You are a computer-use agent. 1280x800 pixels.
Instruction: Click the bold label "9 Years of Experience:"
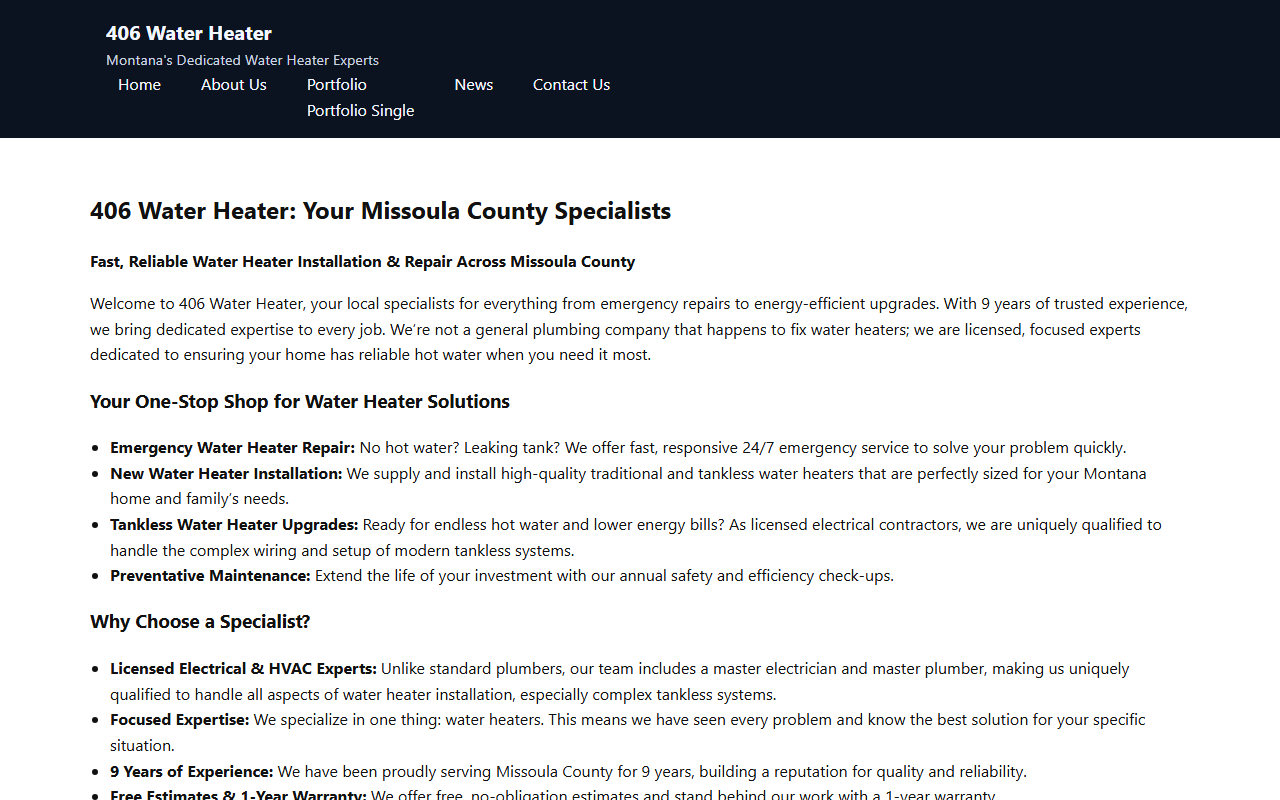192,772
